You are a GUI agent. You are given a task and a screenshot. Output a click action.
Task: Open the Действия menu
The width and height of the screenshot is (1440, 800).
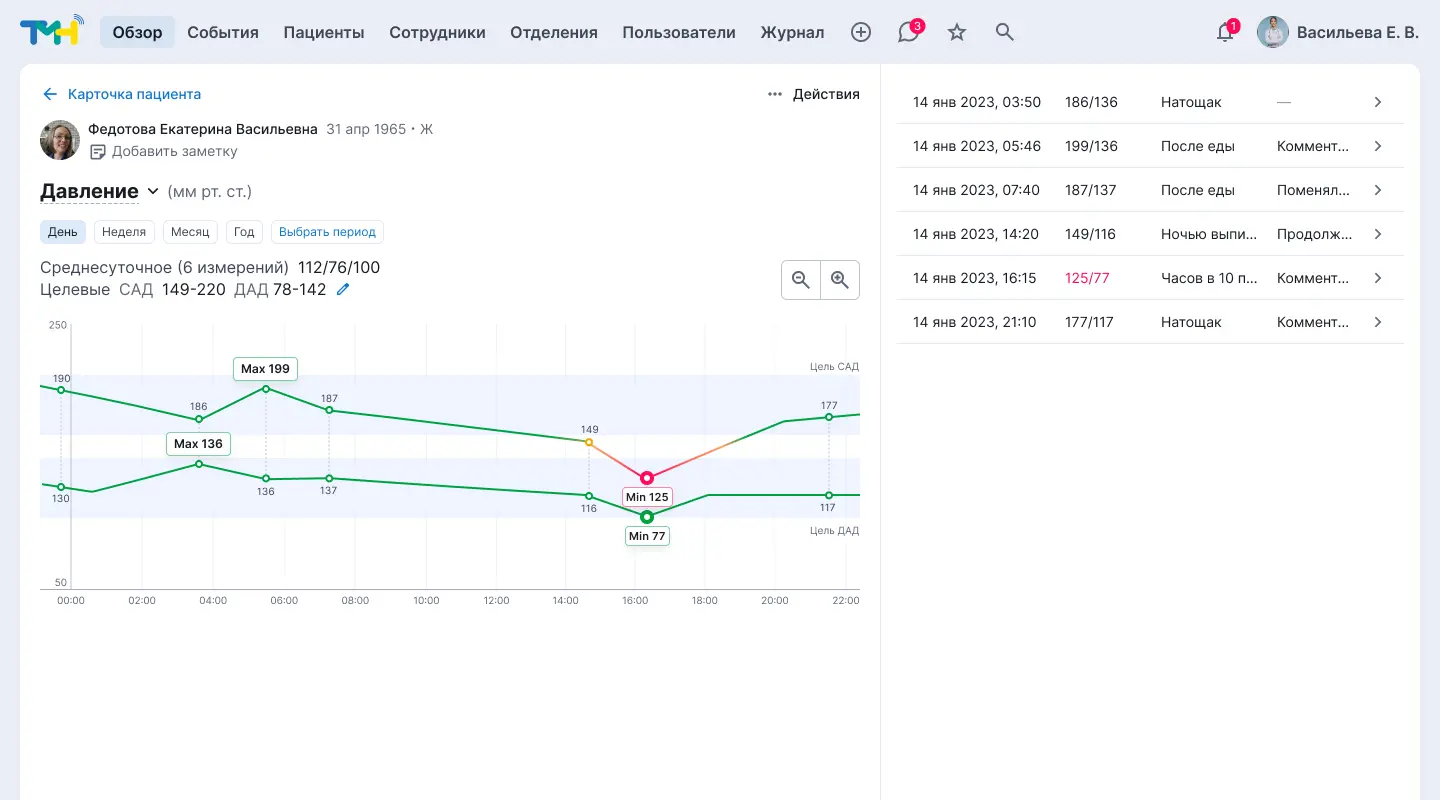(x=826, y=94)
